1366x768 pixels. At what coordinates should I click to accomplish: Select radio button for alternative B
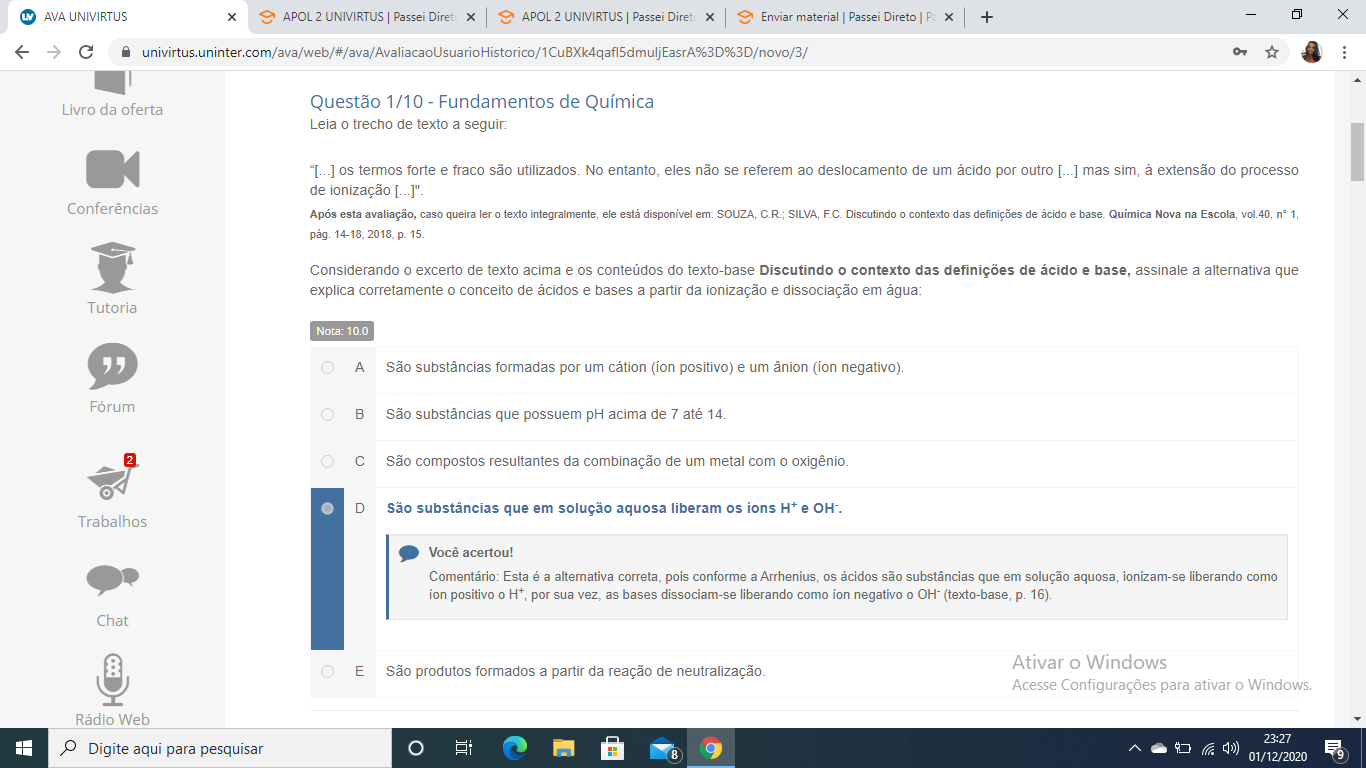click(x=327, y=414)
